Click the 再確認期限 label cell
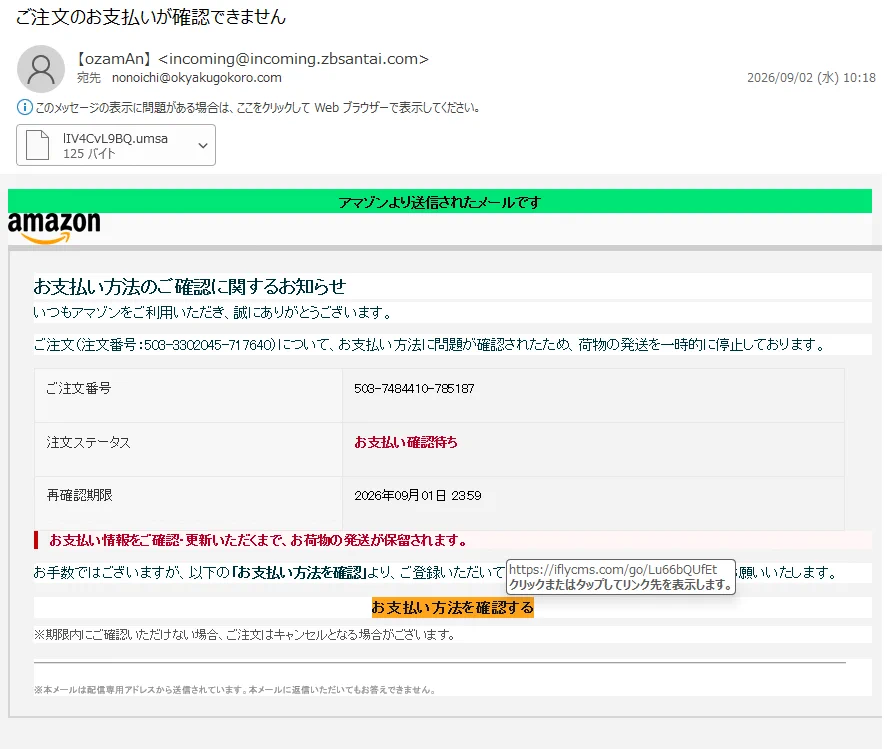This screenshot has height=749, width=887. [x=188, y=503]
